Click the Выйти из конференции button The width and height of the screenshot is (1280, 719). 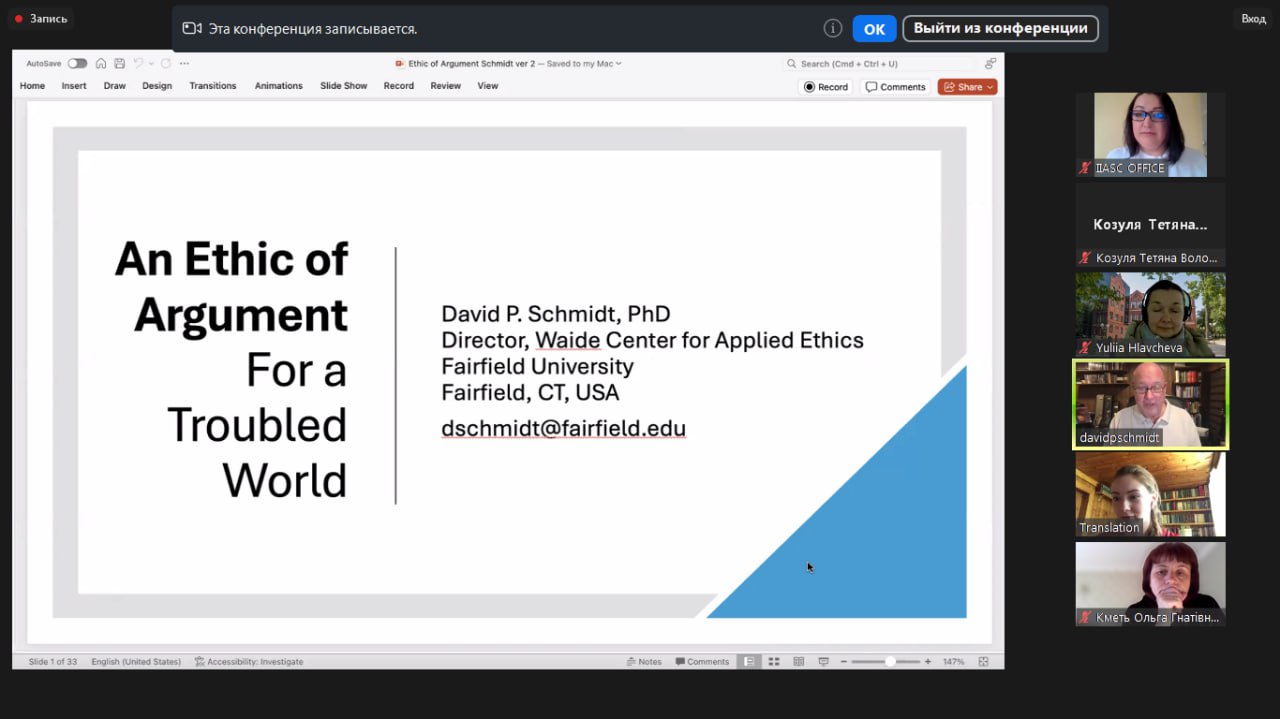[x=1000, y=28]
